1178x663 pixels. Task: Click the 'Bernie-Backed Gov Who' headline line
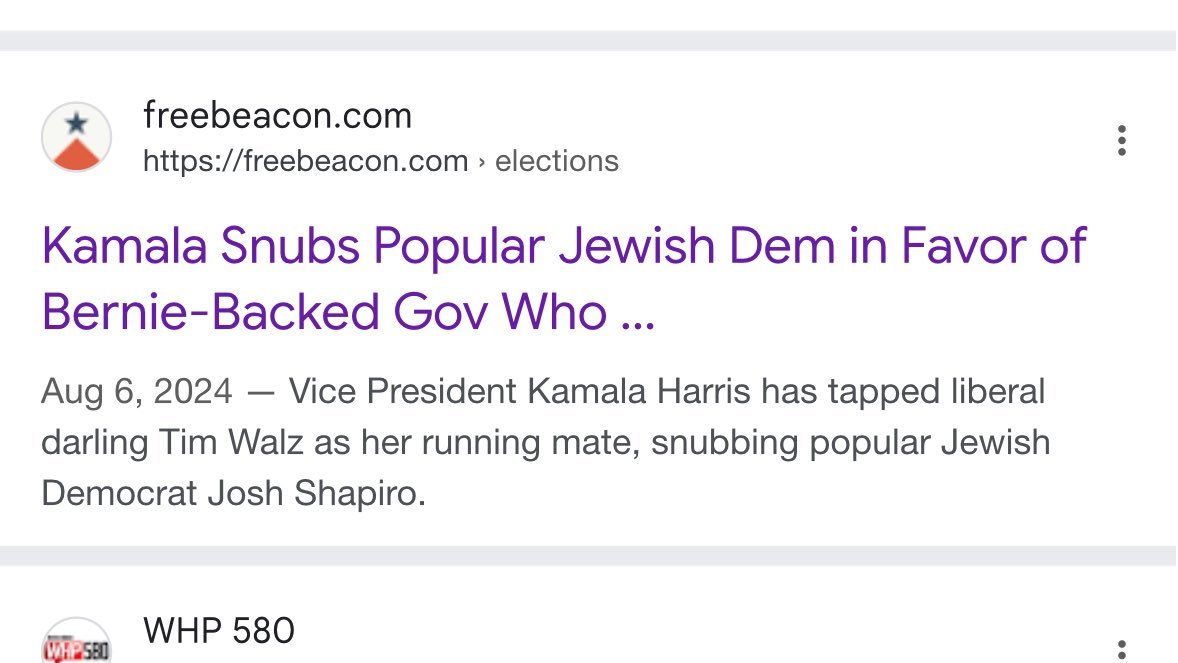324,312
